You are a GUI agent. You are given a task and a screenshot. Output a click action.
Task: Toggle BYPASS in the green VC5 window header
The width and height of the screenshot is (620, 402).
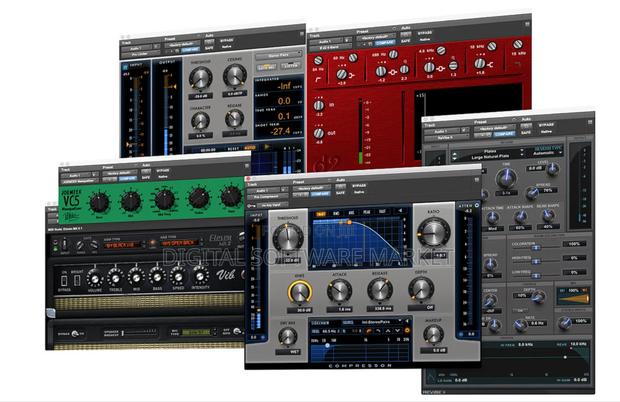pos(163,170)
